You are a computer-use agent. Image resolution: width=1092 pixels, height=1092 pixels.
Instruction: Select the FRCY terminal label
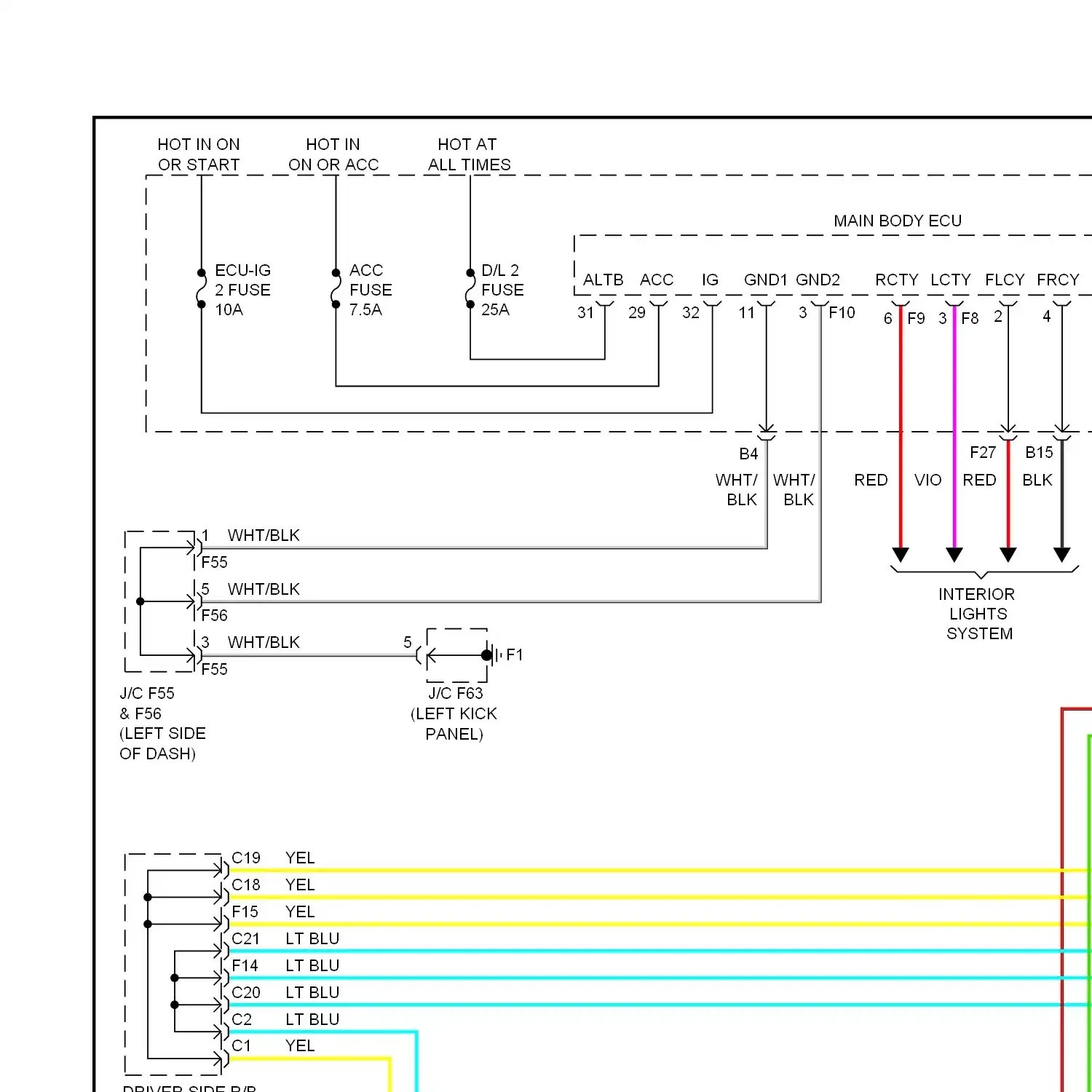pos(1058,280)
